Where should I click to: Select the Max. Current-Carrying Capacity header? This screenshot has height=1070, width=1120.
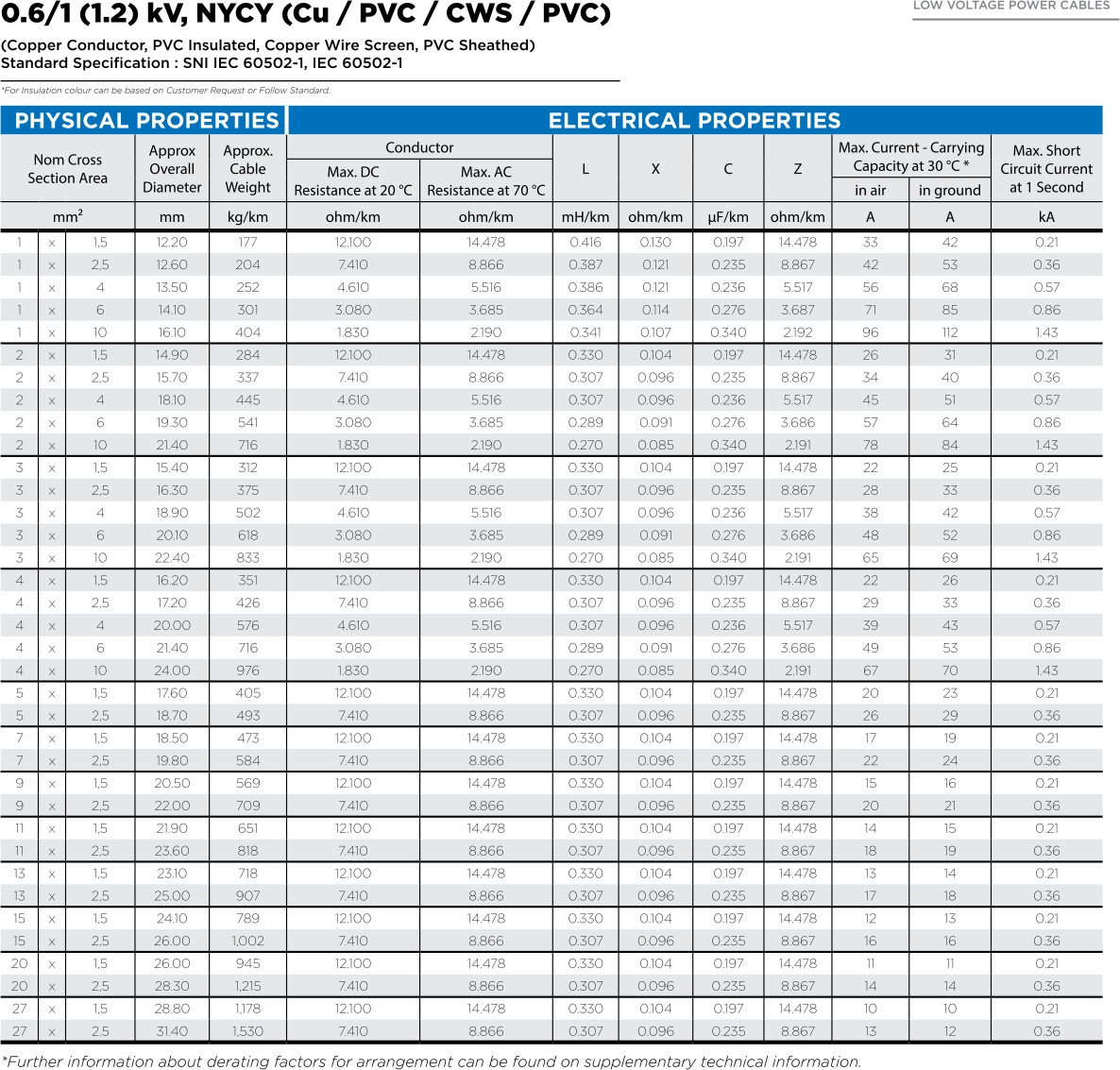(x=910, y=157)
